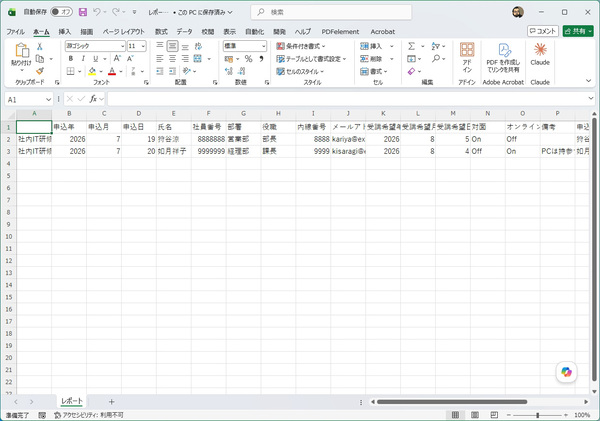
Task: Switch to Page Layout view in status bar
Action: tap(475, 415)
